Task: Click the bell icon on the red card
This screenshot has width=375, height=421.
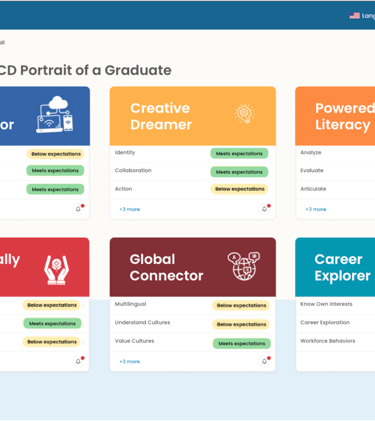Action: tap(78, 361)
